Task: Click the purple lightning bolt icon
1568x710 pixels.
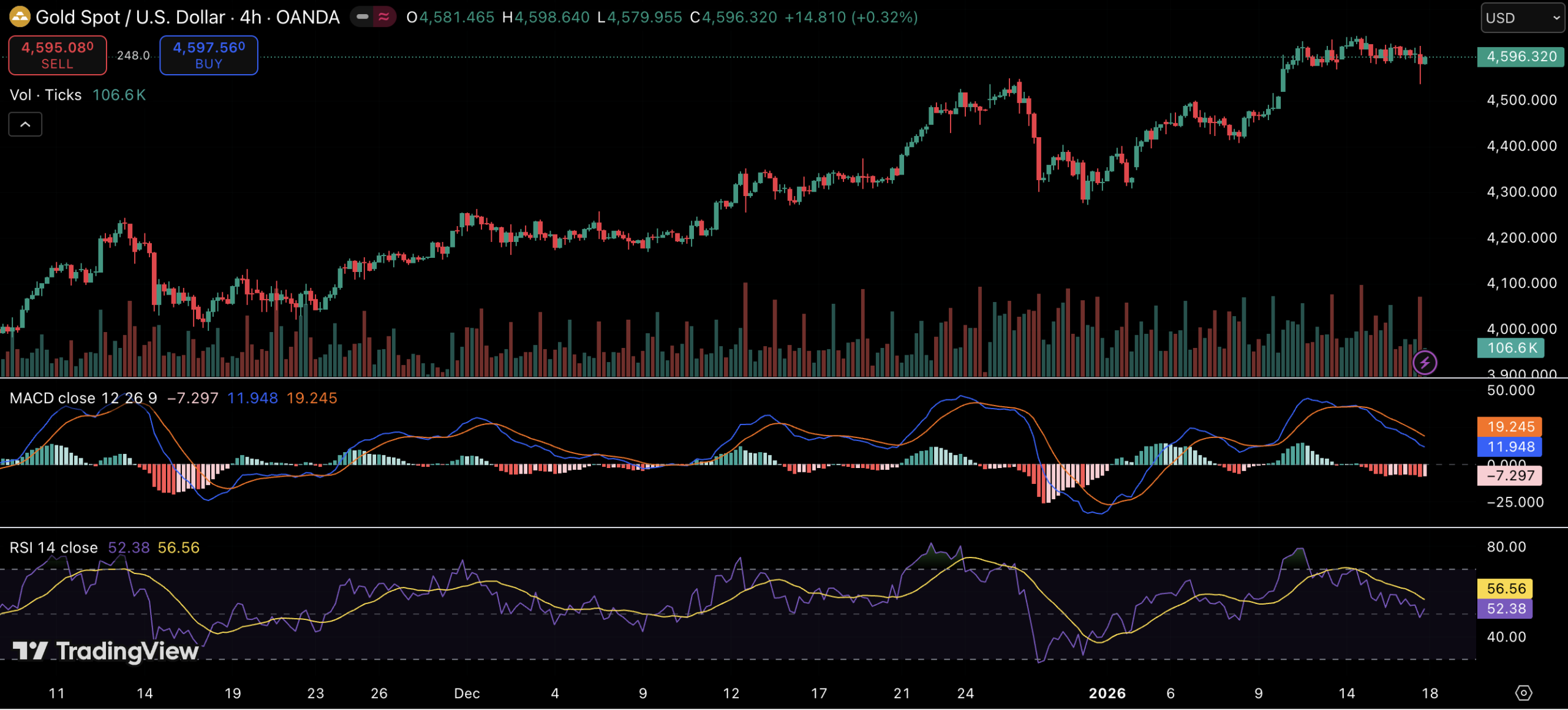Action: click(x=1425, y=363)
